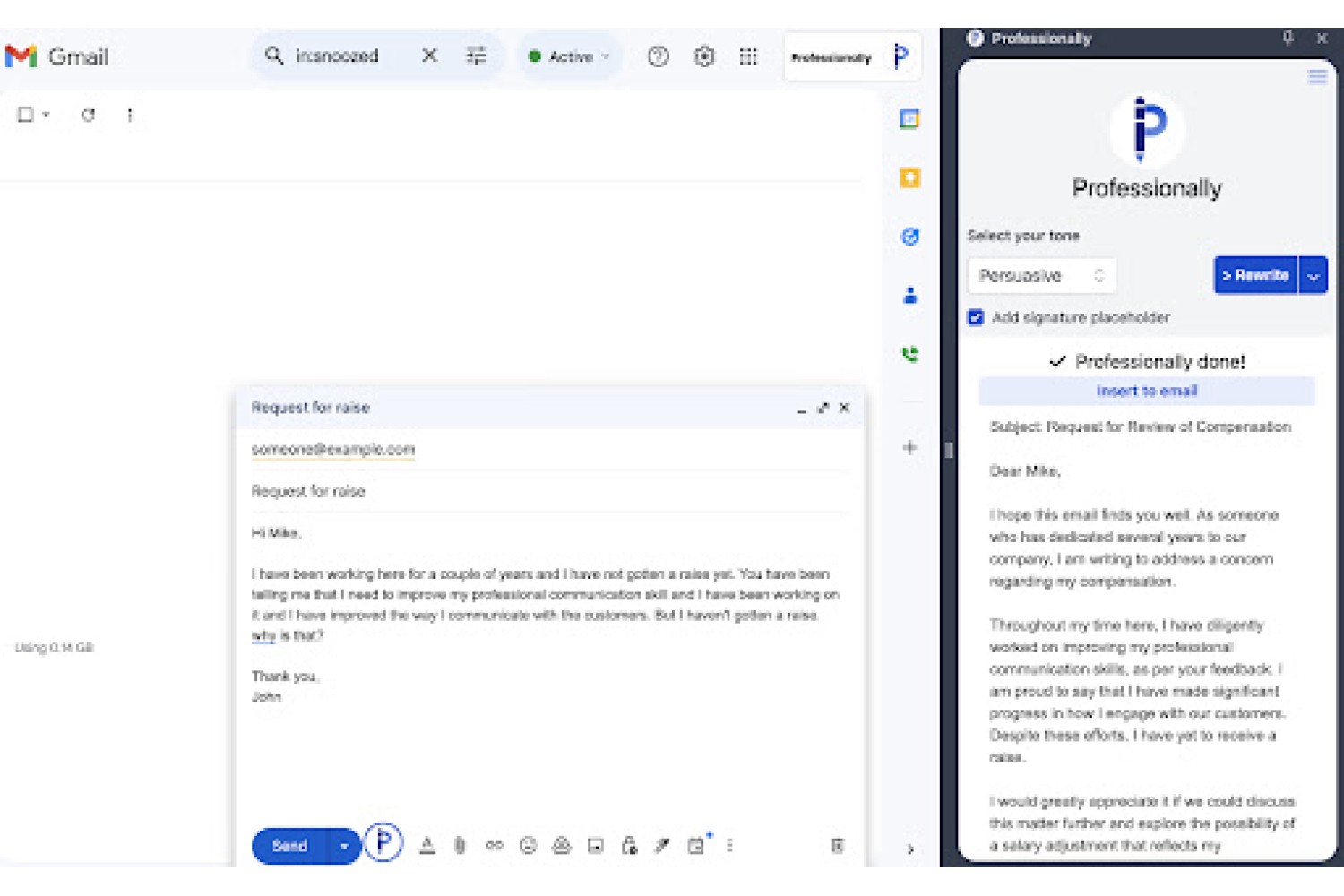Open the Active status dropdown

(570, 56)
